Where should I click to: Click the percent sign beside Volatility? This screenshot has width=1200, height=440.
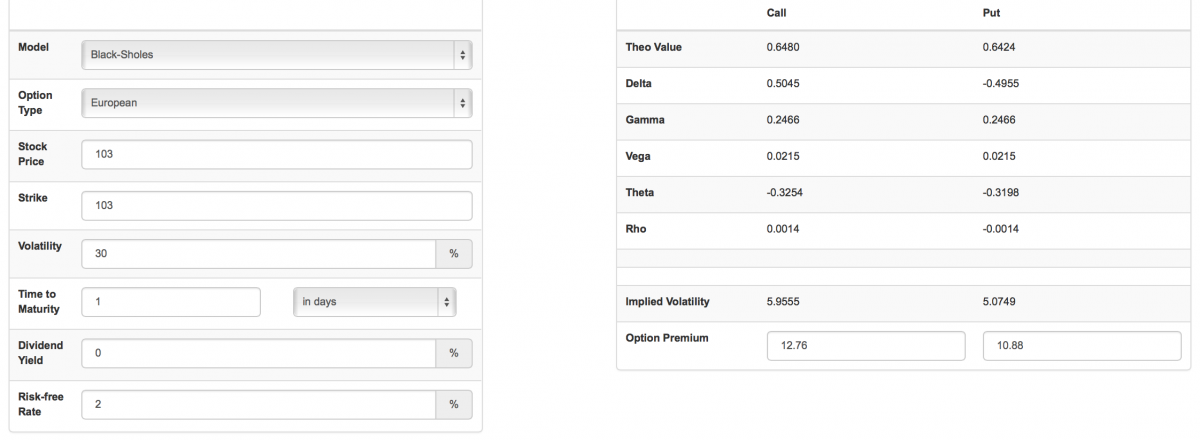point(453,254)
